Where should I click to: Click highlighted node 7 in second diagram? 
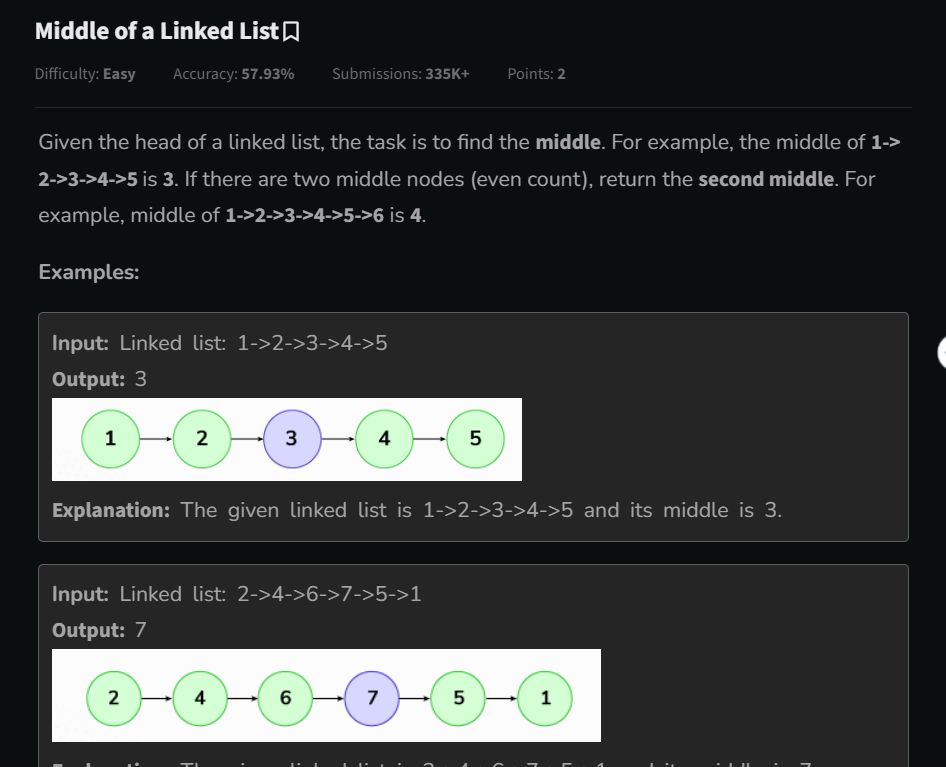coord(372,698)
